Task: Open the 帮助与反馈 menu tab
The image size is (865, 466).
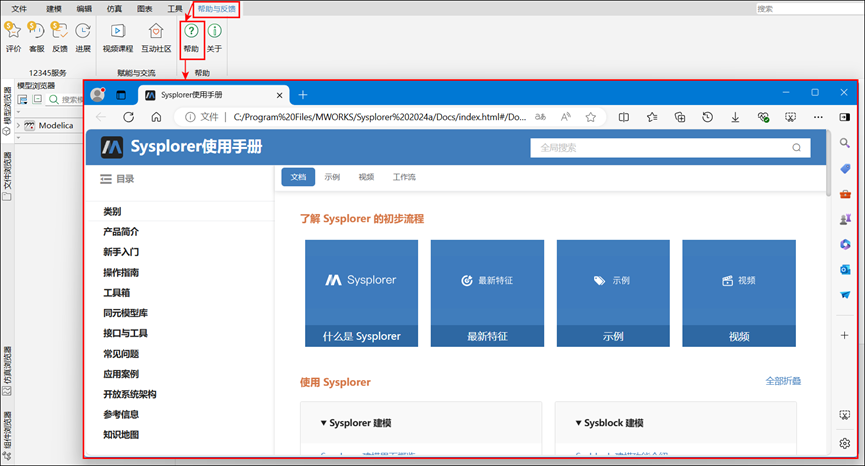Action: [216, 9]
